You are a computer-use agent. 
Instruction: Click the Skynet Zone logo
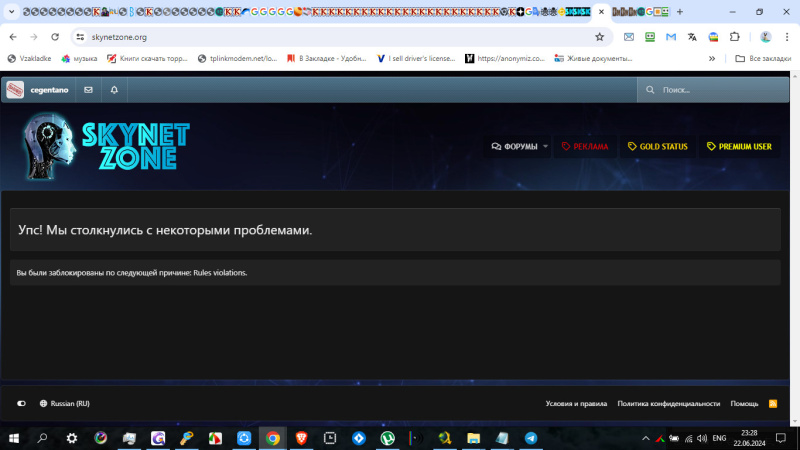click(106, 146)
